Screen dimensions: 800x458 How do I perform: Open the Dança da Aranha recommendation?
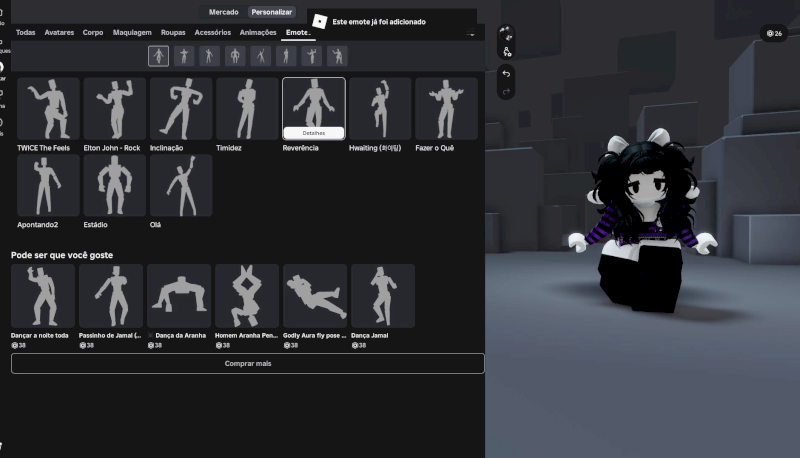click(x=179, y=296)
